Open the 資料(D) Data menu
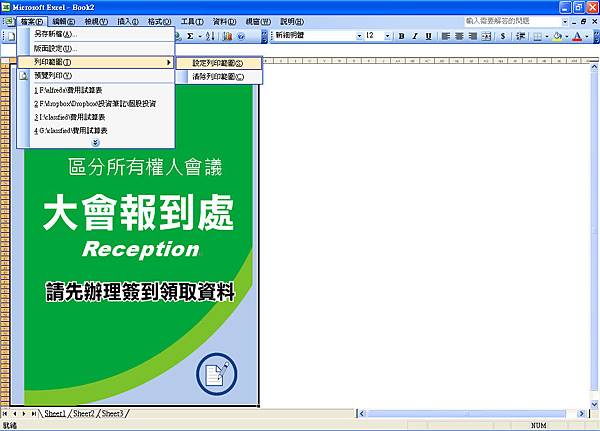This screenshot has width=600, height=431. (224, 22)
